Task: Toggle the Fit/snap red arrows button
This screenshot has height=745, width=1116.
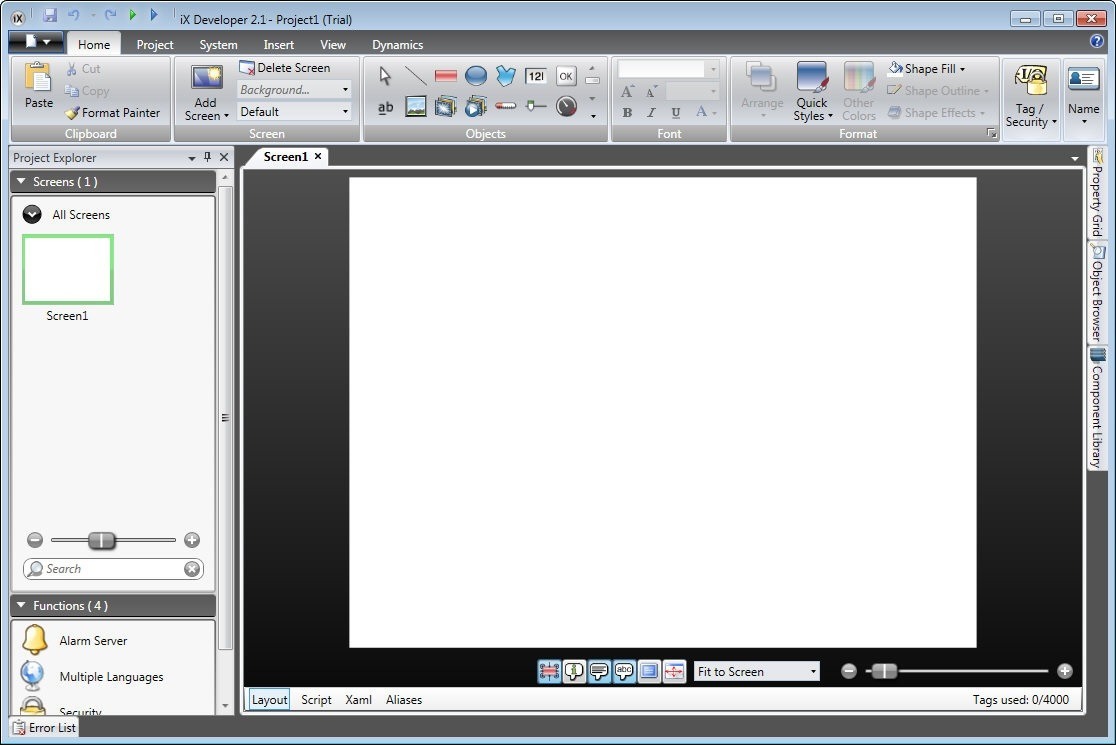Action: pos(673,671)
